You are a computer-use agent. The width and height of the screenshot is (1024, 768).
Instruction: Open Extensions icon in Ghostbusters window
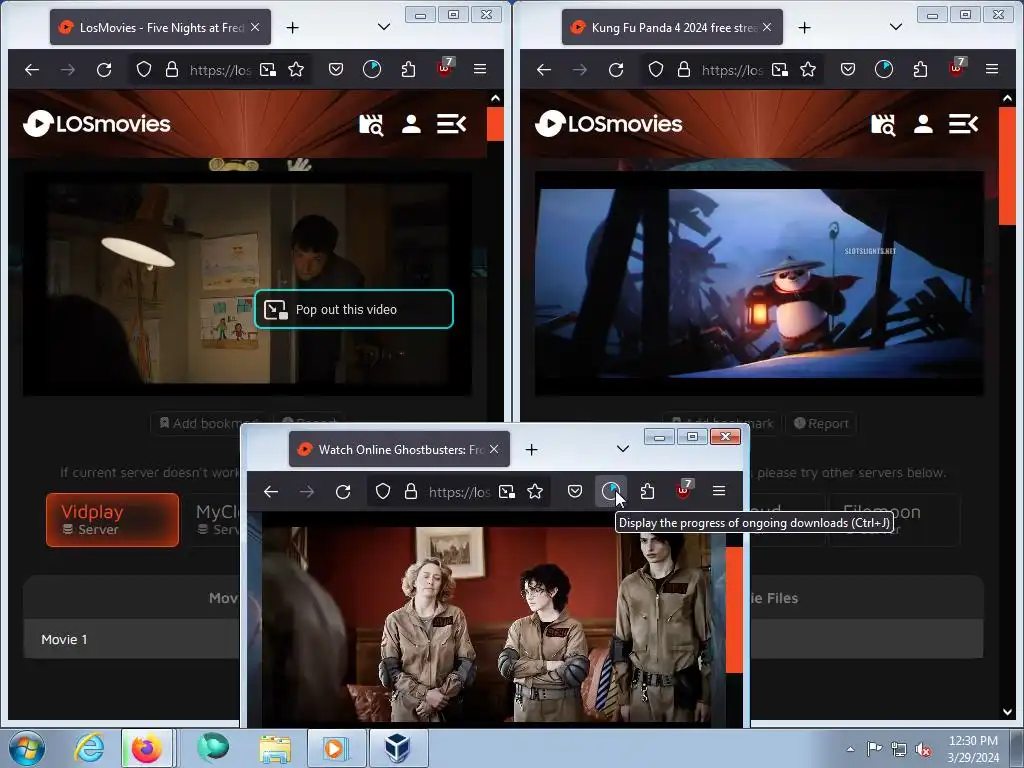[647, 491]
